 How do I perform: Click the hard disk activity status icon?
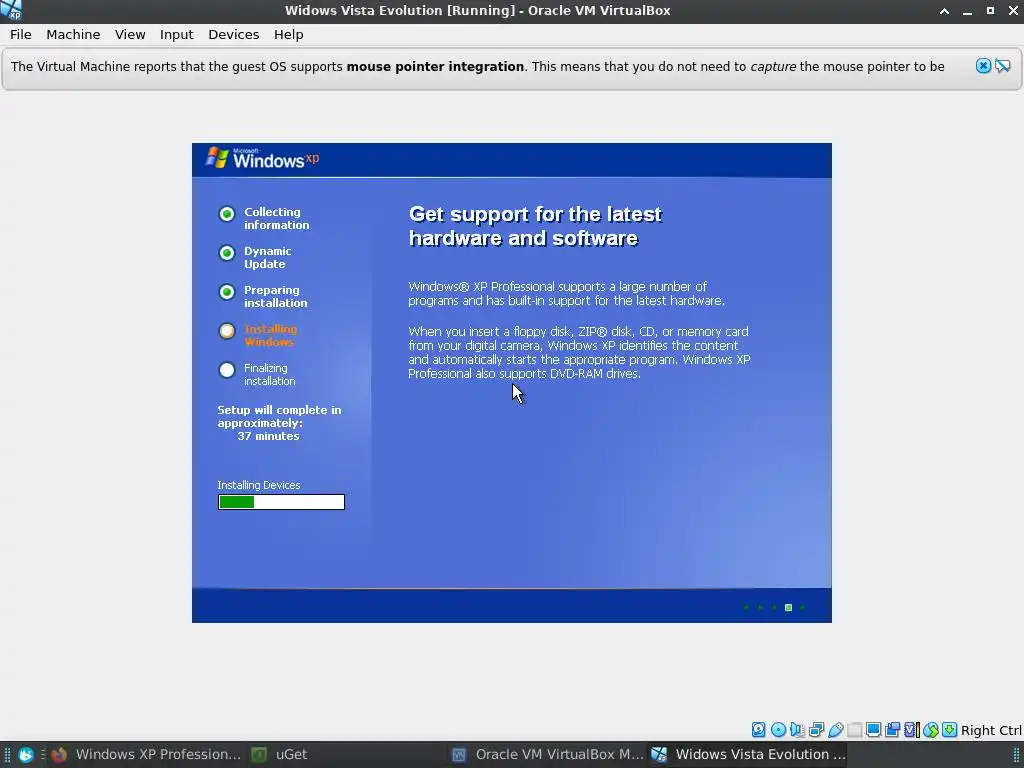point(758,729)
